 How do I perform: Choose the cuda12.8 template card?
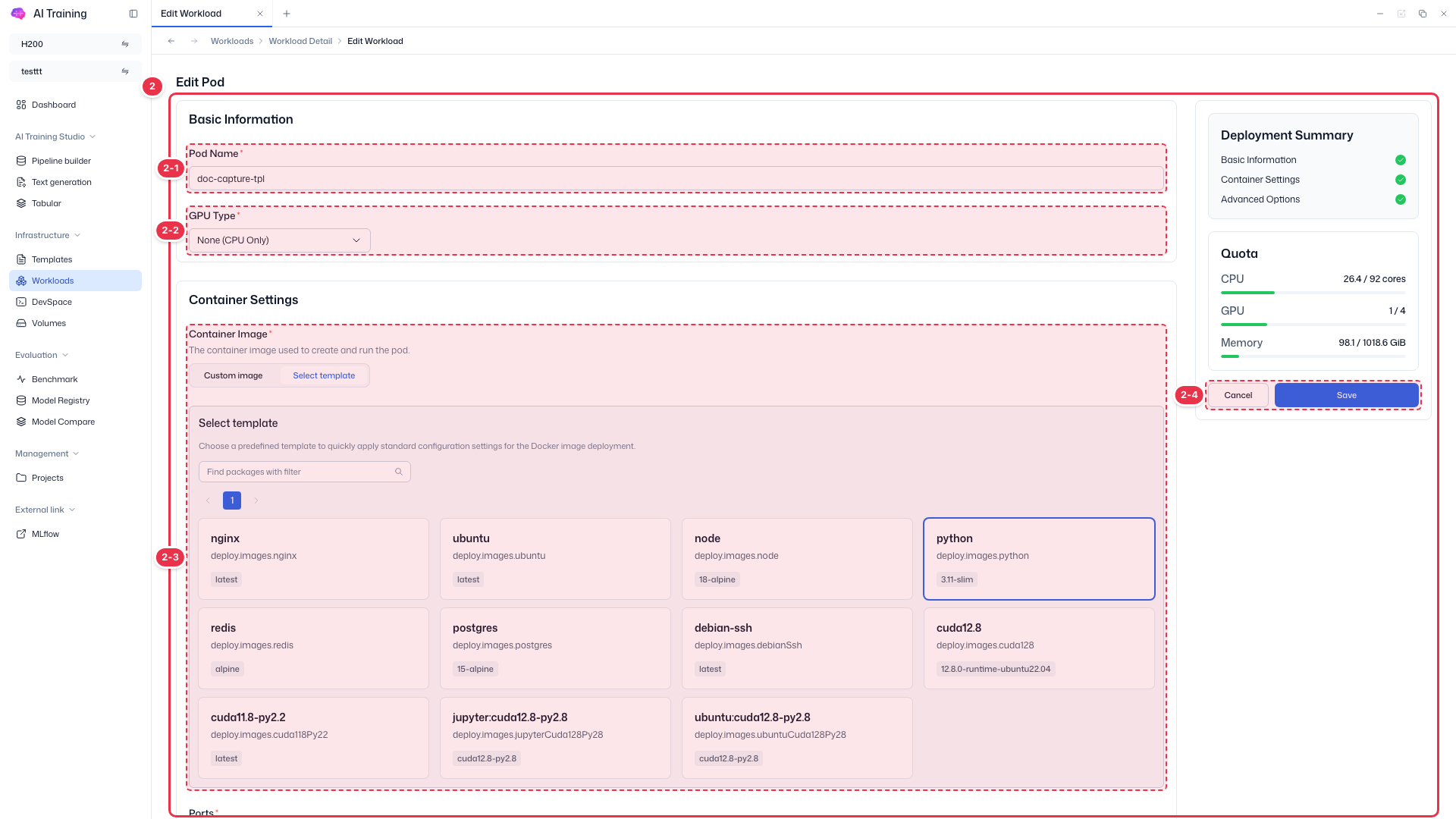click(x=1039, y=648)
